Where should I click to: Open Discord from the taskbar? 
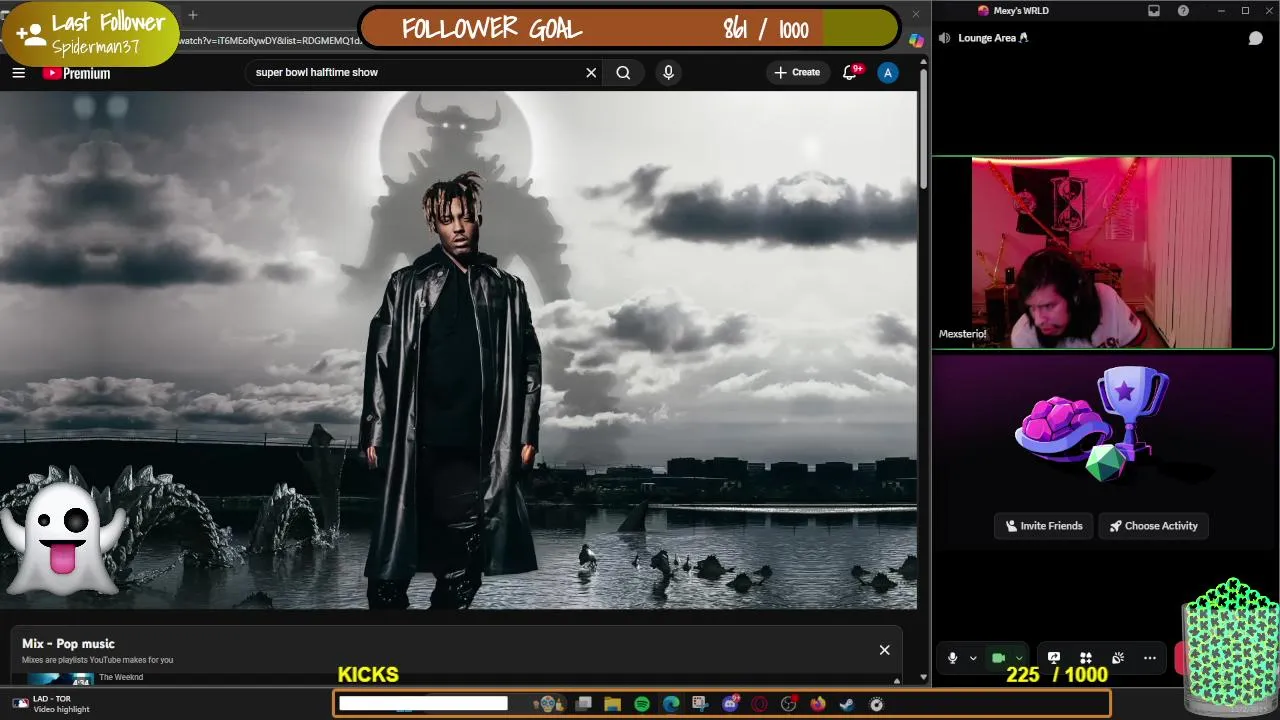(730, 704)
